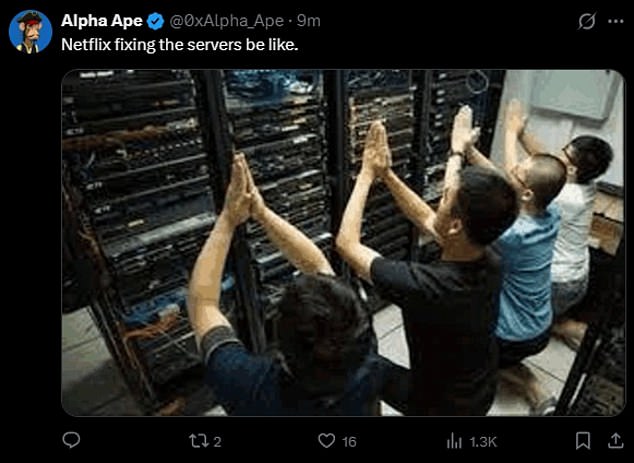Bookmark this post
634x463 pixels.
pos(583,441)
